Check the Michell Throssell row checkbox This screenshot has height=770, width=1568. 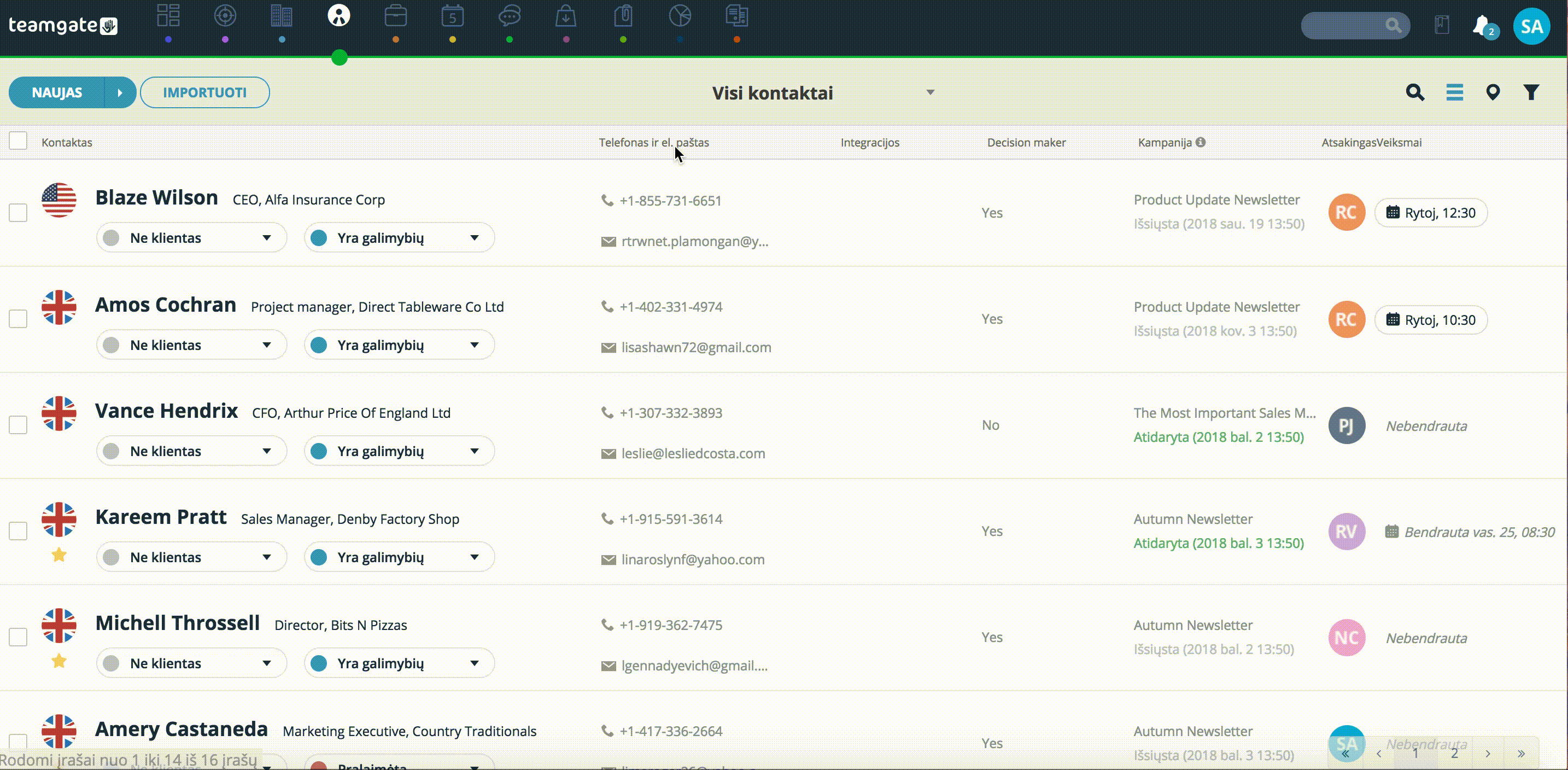pyautogui.click(x=18, y=637)
